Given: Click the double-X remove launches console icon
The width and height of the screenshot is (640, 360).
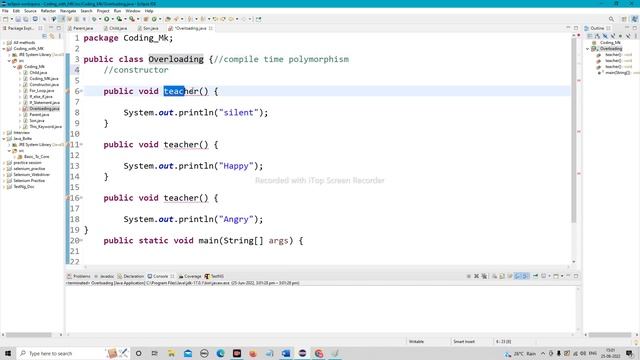Looking at the screenshot, I should coord(484,276).
